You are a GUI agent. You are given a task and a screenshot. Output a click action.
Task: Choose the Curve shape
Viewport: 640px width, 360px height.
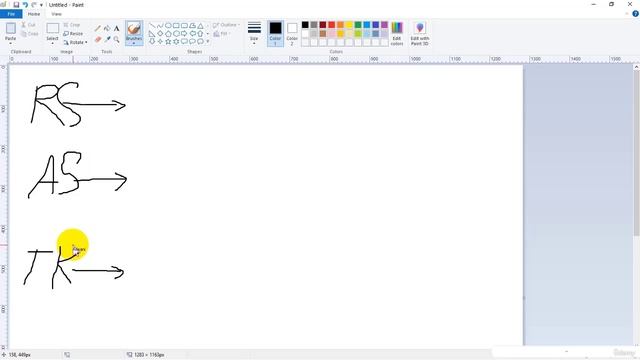[160, 25]
